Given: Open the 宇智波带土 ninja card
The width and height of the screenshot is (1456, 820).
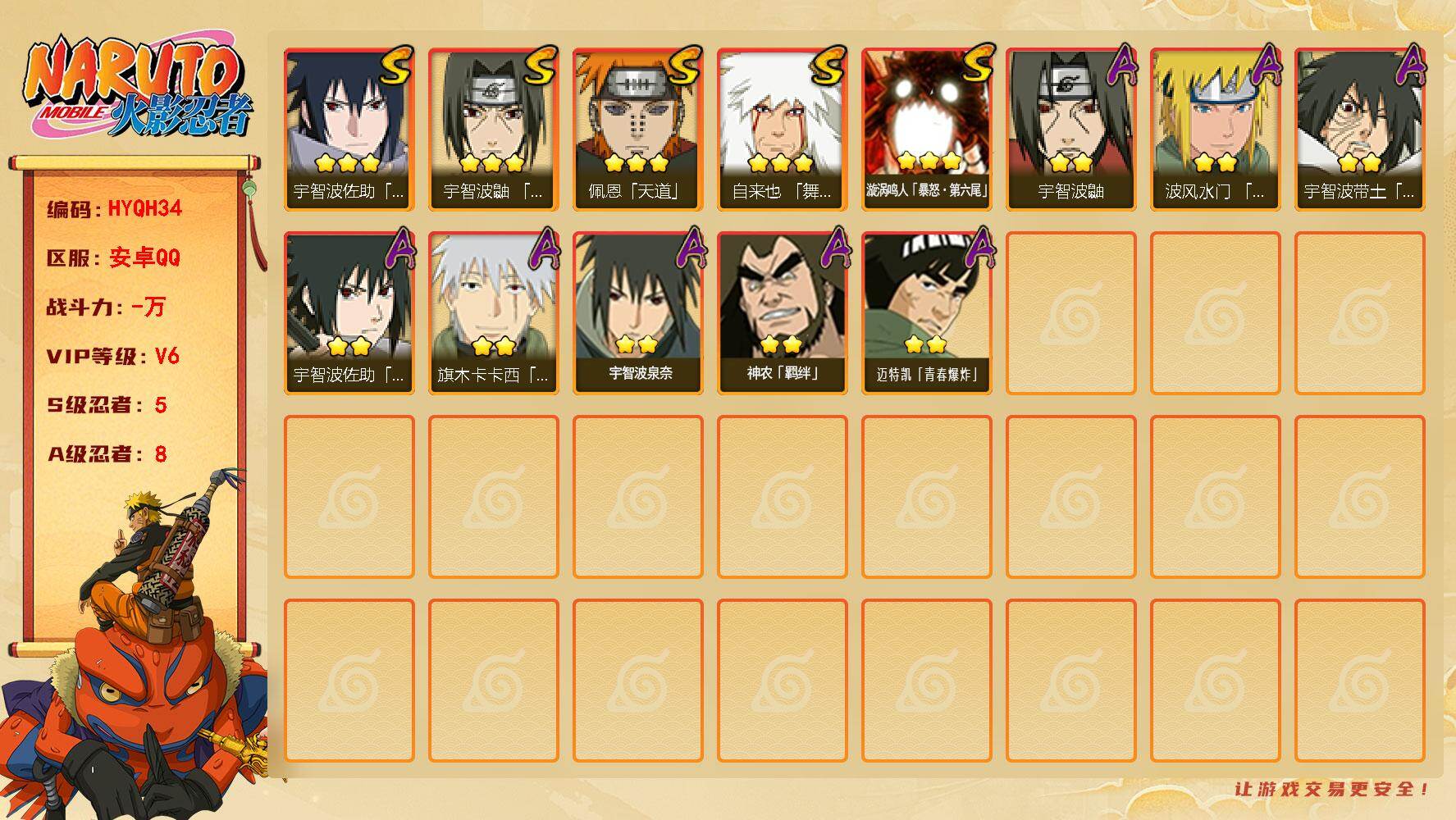Looking at the screenshot, I should tap(1359, 130).
